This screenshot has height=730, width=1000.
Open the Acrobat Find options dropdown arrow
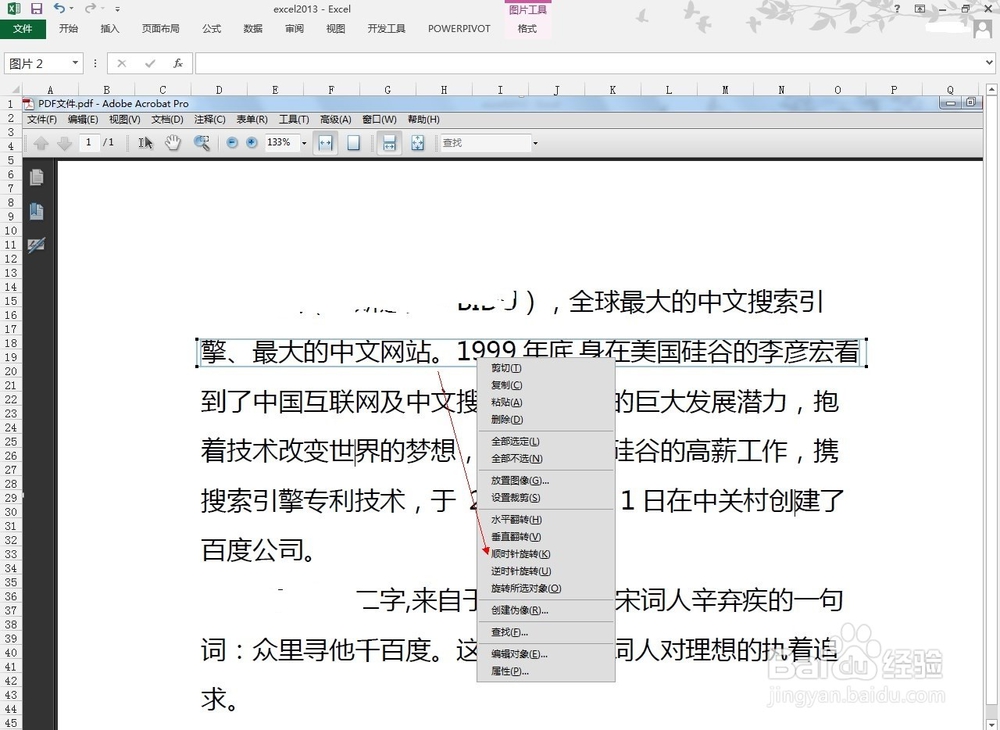[535, 143]
